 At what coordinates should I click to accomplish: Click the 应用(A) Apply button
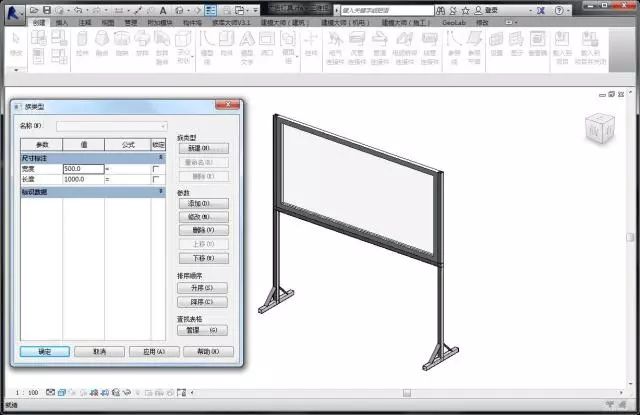154,352
